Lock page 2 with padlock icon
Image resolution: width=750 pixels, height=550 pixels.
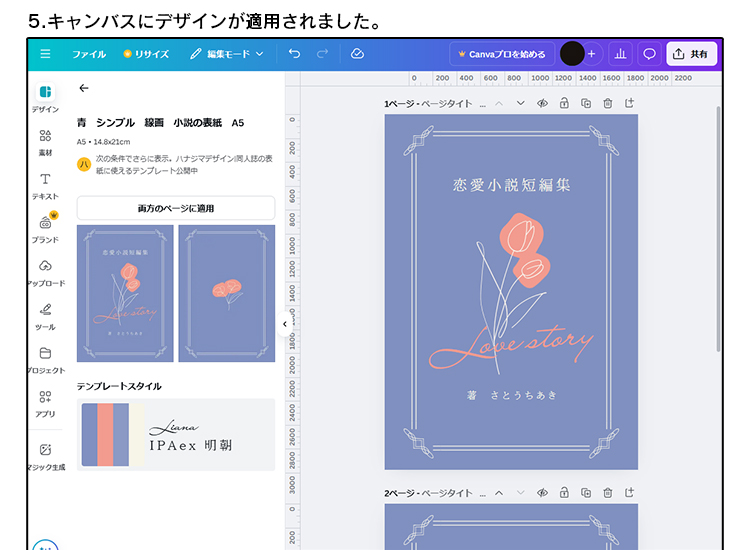click(564, 493)
